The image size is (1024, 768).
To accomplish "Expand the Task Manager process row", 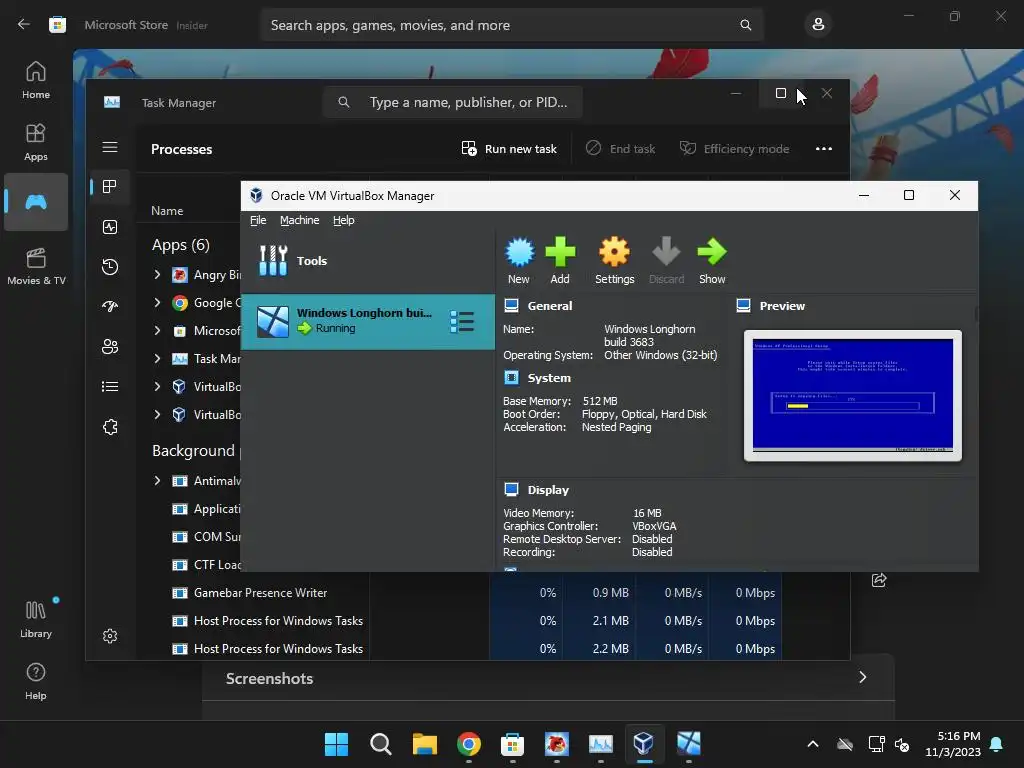I will [x=157, y=359].
